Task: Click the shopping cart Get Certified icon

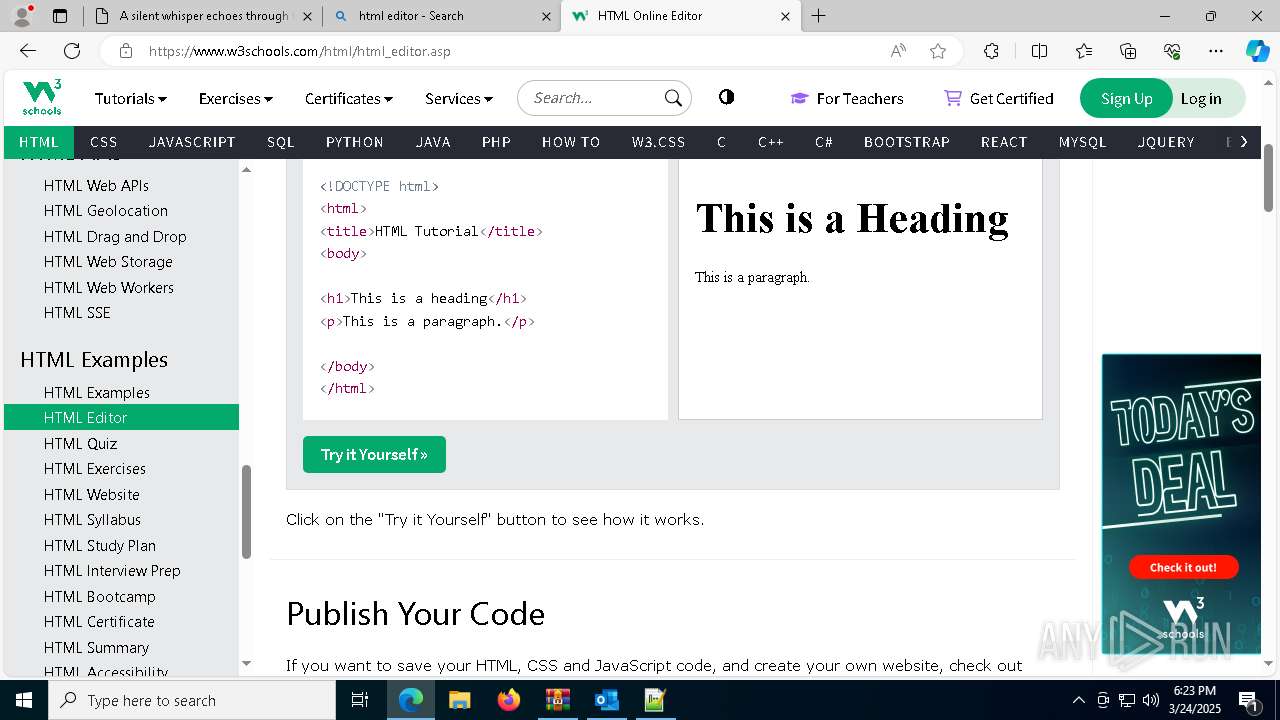Action: (953, 98)
